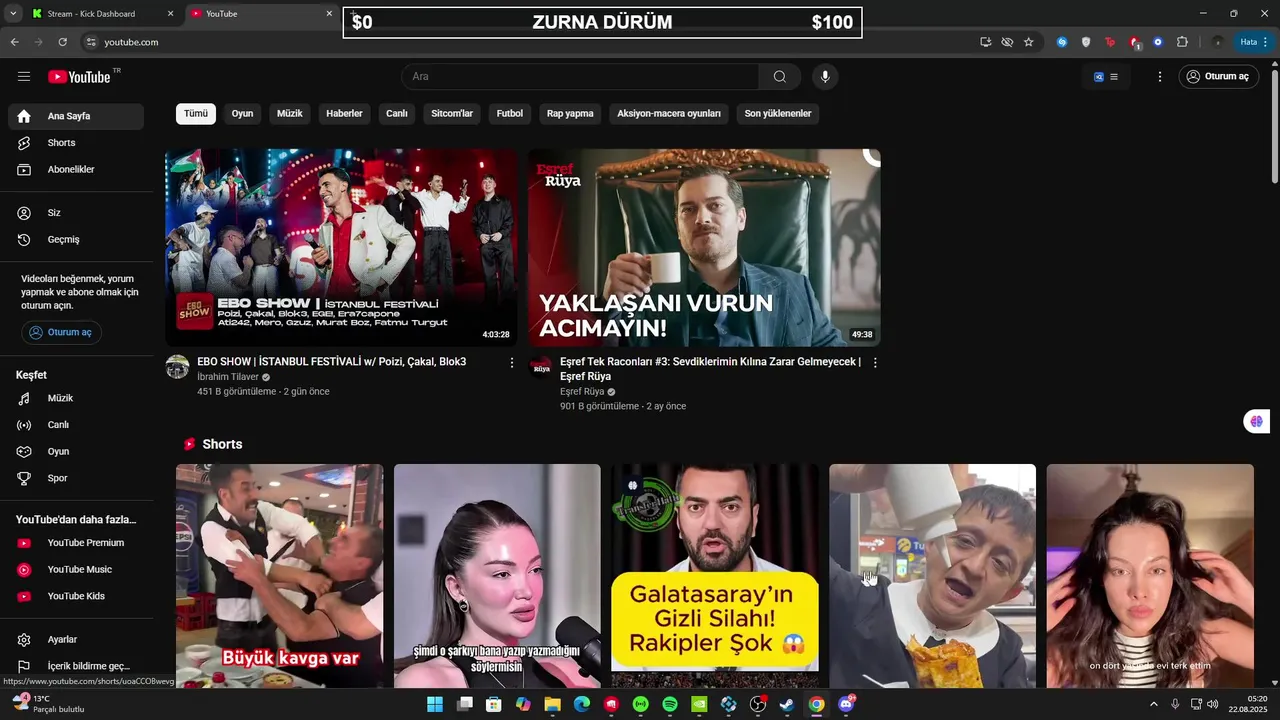Click the purple brain floating extension icon
Screen dimensions: 1280x720
tap(1256, 421)
